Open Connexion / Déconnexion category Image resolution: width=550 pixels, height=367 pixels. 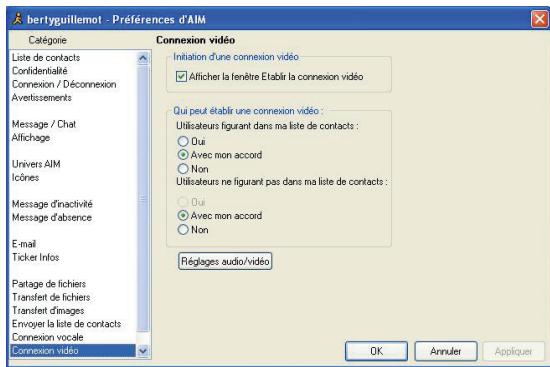pyautogui.click(x=64, y=84)
